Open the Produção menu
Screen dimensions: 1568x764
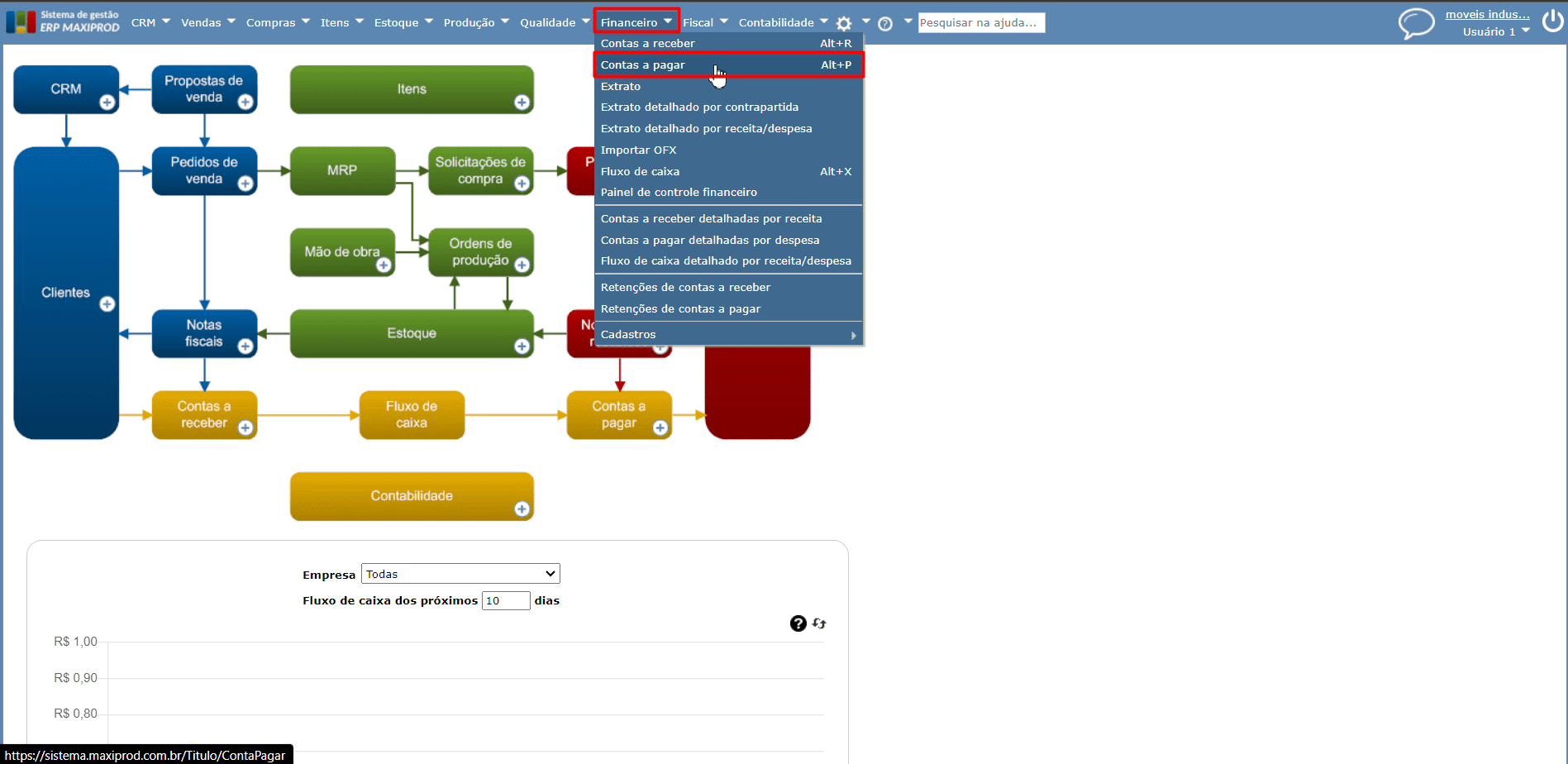[476, 22]
